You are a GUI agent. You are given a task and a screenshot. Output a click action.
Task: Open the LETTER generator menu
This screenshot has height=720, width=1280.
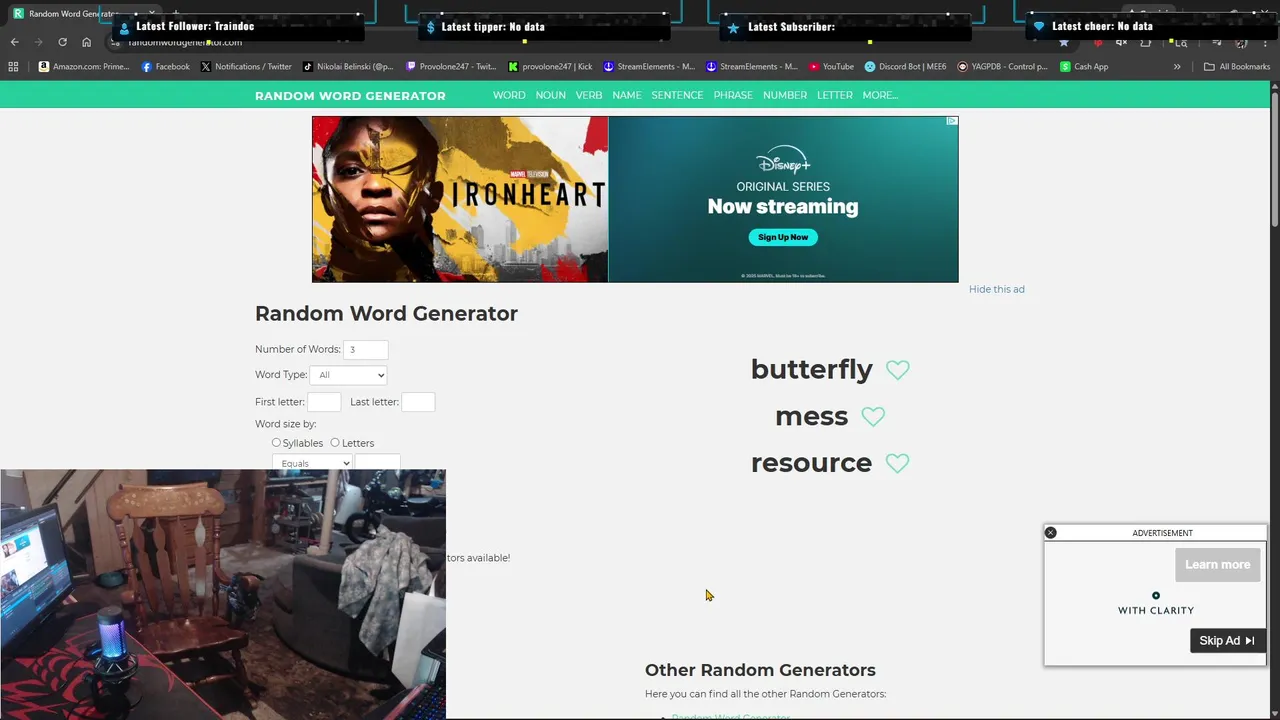pos(835,95)
